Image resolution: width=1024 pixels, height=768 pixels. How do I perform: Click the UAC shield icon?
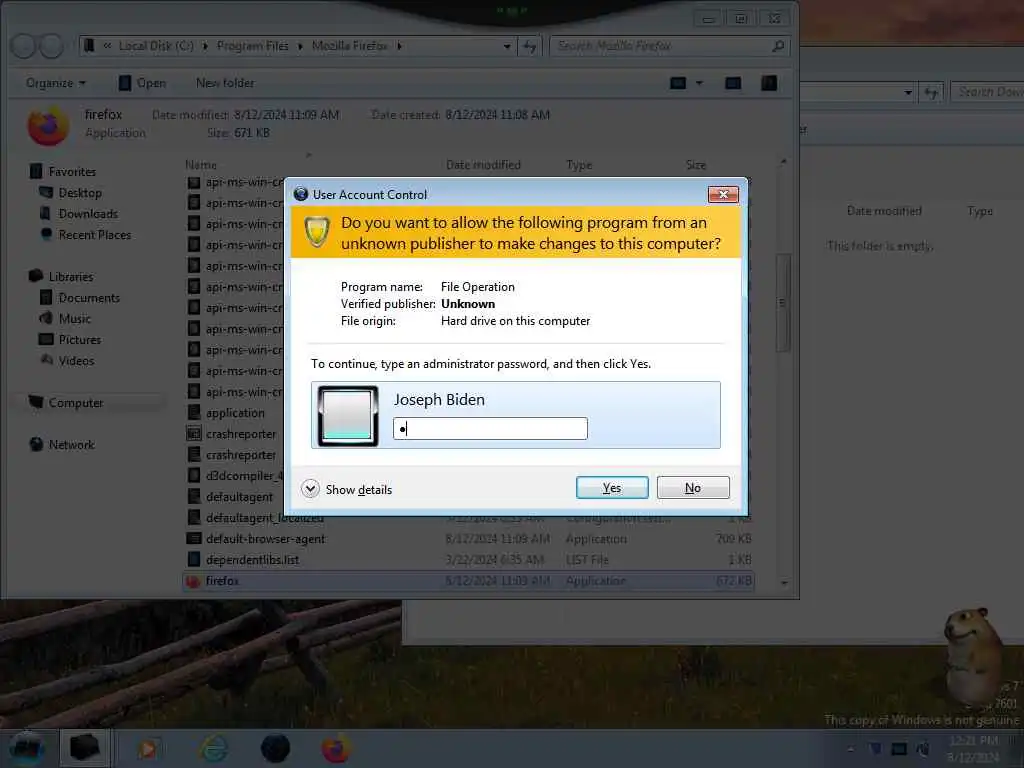(x=317, y=232)
